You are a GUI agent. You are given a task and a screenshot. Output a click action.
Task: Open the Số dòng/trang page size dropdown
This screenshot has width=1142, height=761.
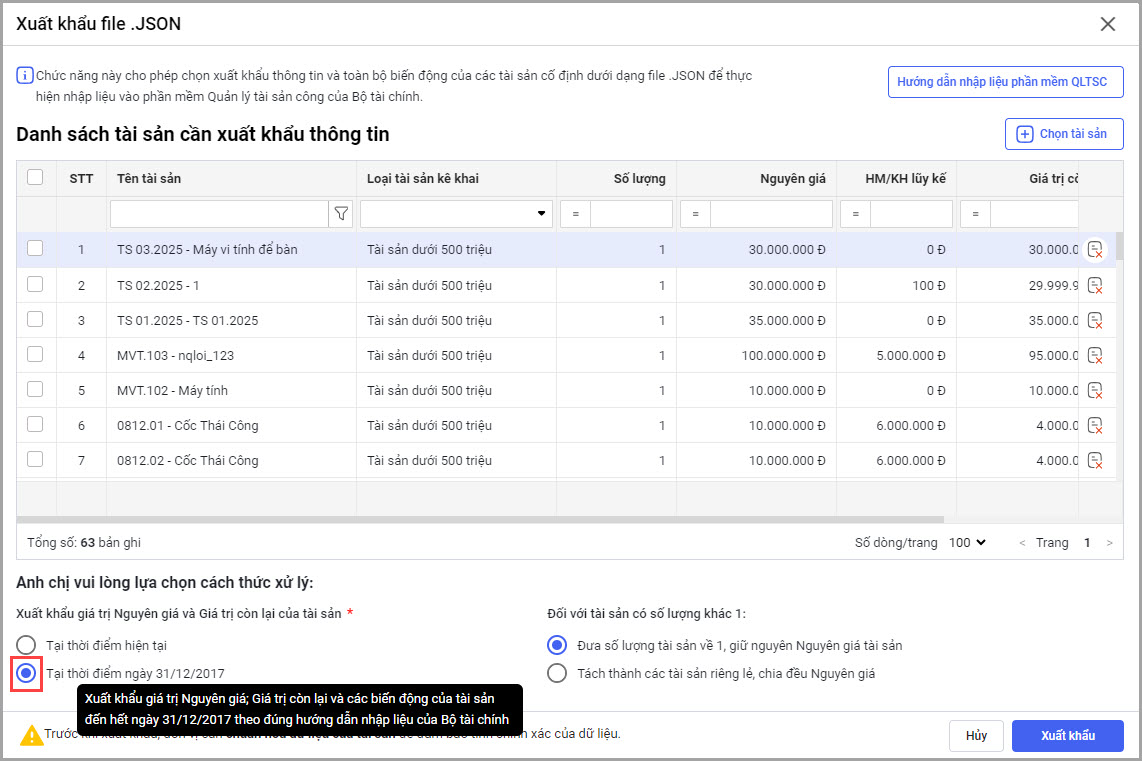967,542
